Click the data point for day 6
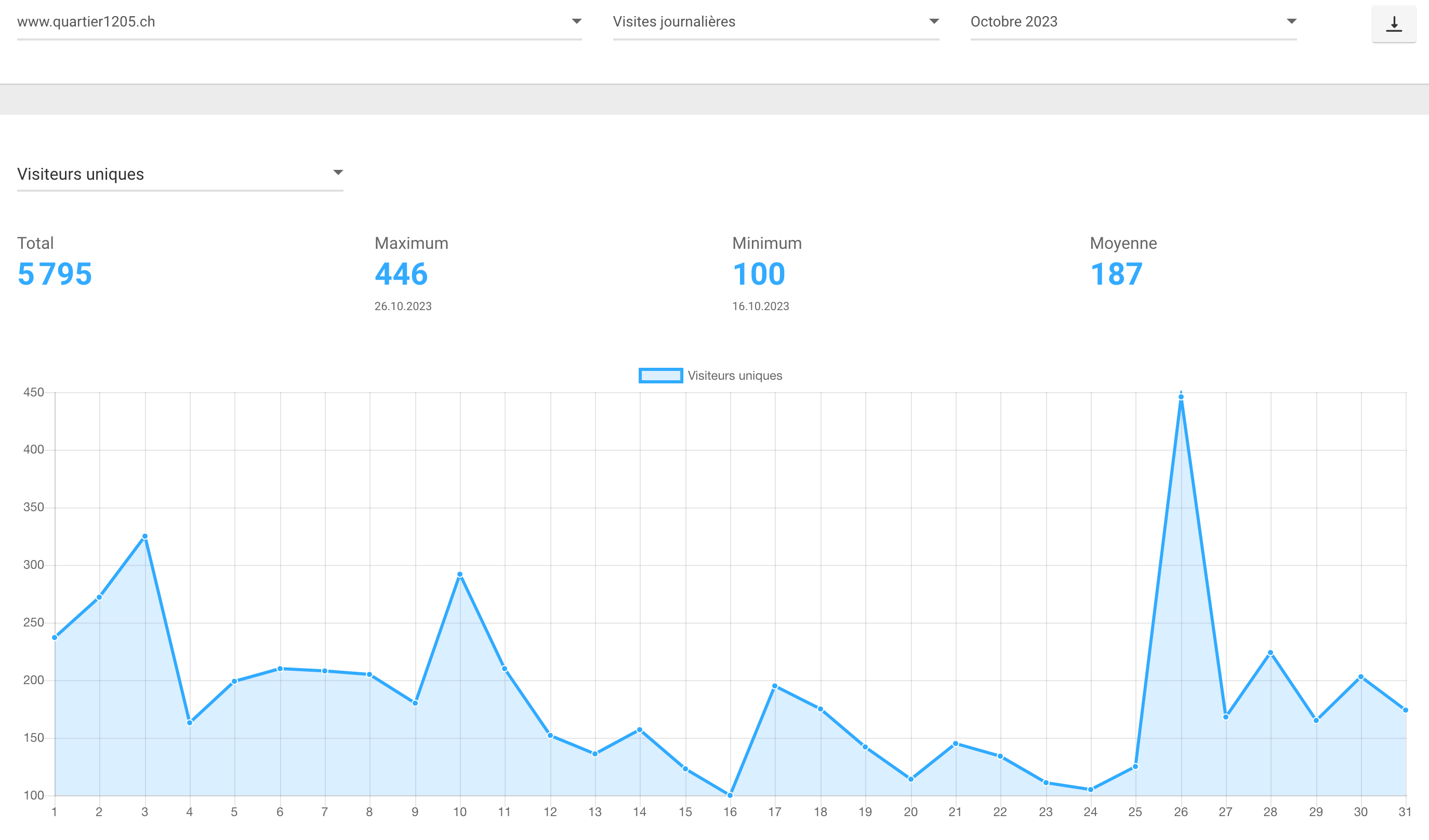This screenshot has height=840, width=1429. coord(280,669)
